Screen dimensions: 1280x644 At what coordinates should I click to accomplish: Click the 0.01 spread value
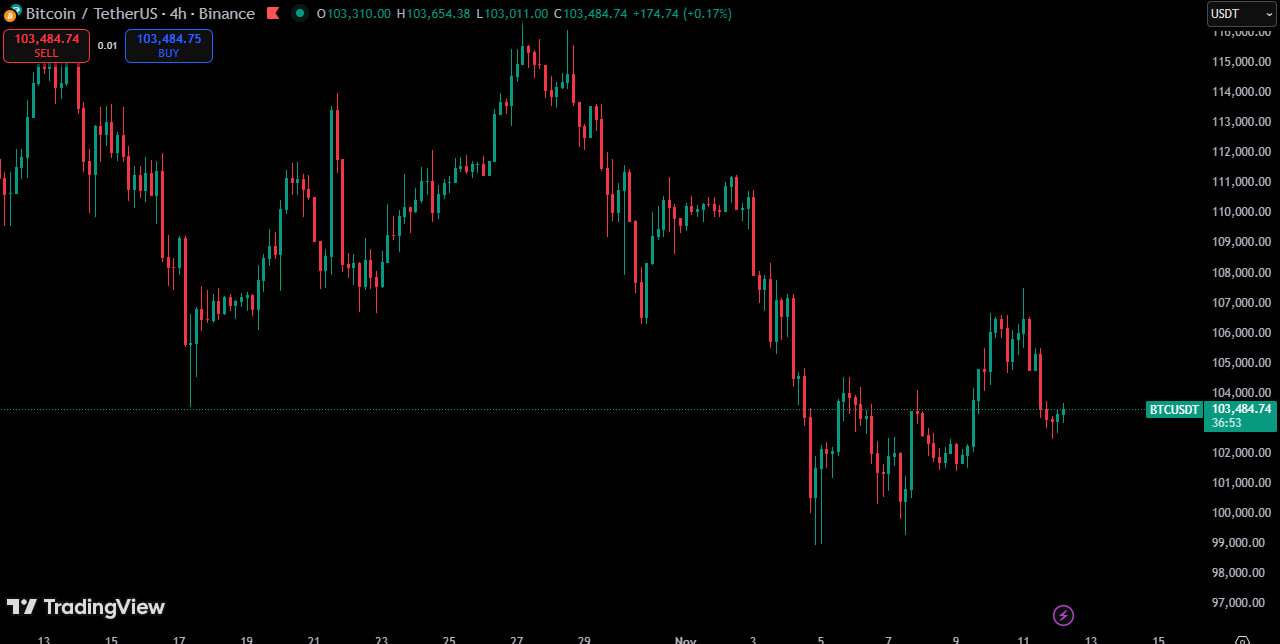tap(107, 46)
